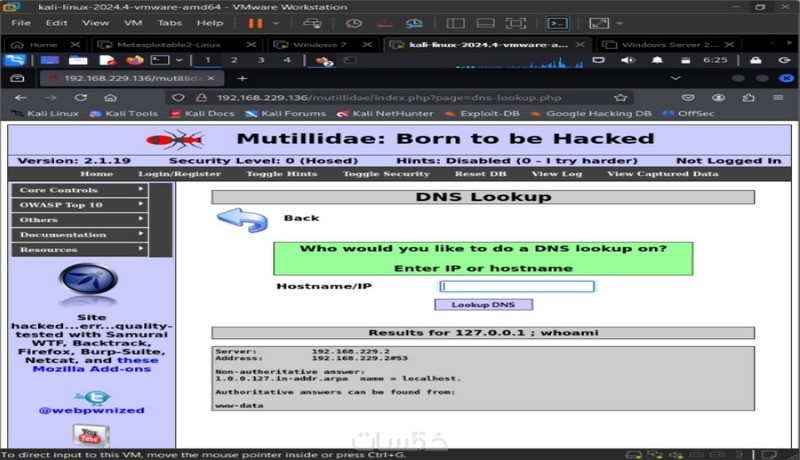Switch to the Windows Server VM tab
800x460 pixels.
coord(670,45)
